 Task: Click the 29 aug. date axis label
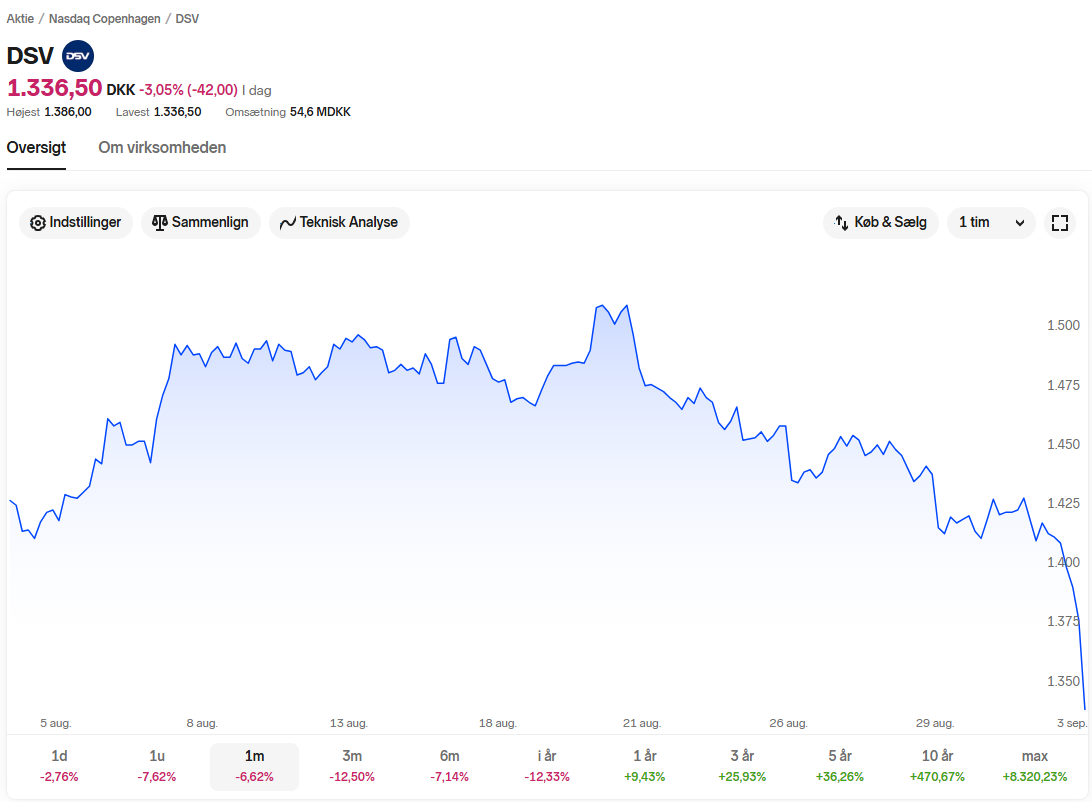935,723
